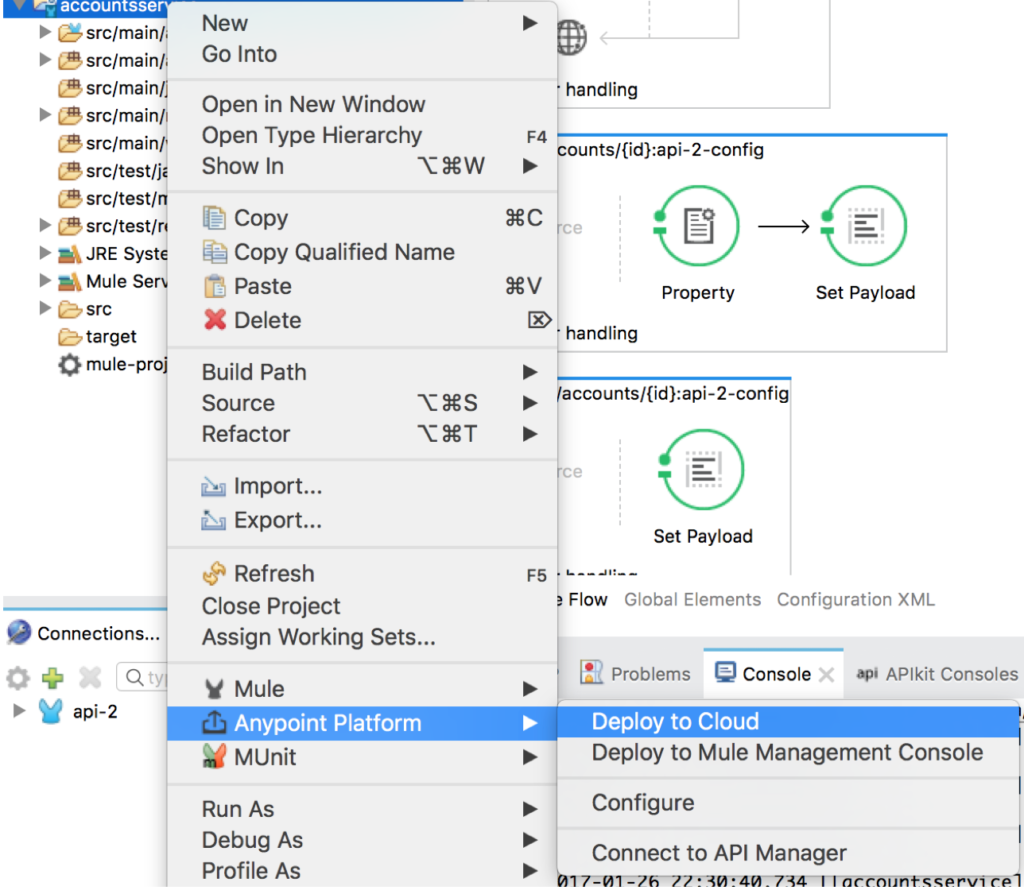1024x890 pixels.
Task: Select Configure in Anypoint submenu
Action: point(788,803)
